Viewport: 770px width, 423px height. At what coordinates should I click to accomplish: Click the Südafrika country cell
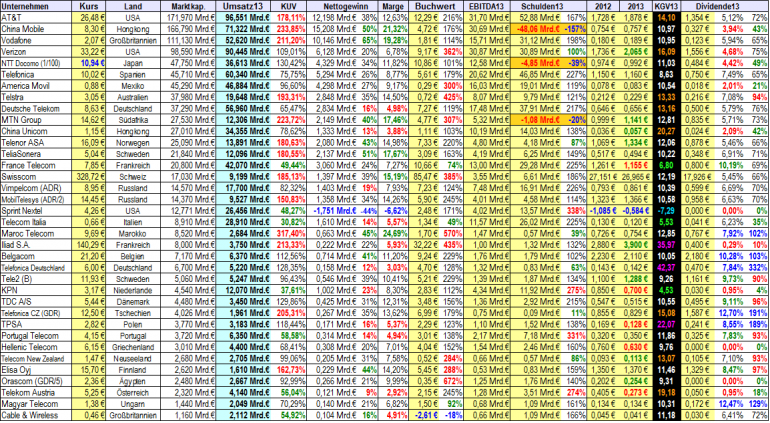coord(133,120)
